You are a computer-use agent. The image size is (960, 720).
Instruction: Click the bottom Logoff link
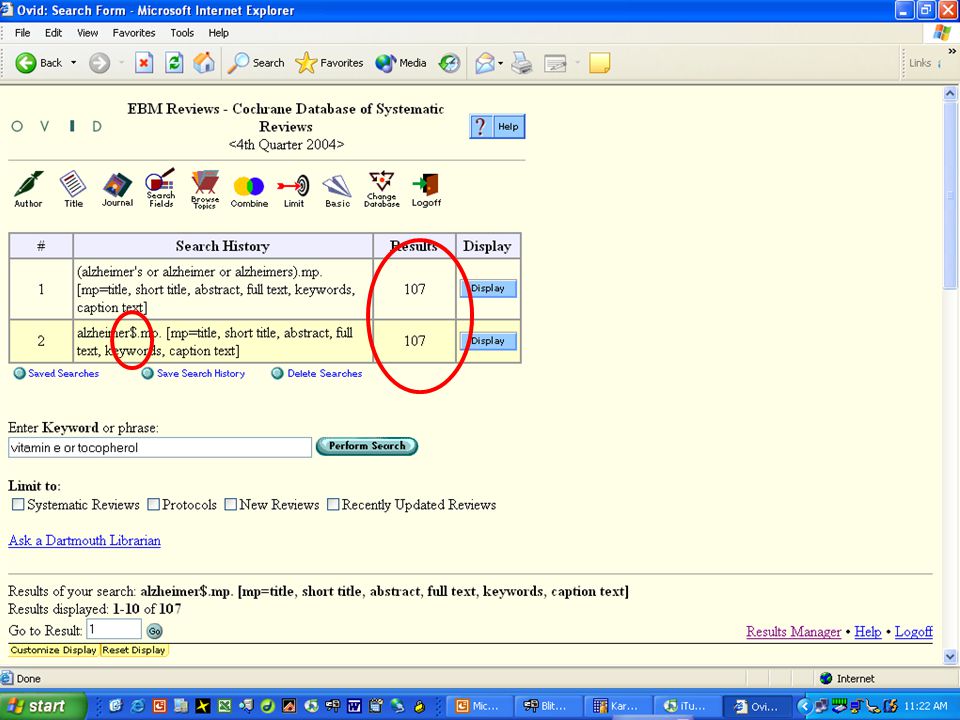[x=913, y=632]
